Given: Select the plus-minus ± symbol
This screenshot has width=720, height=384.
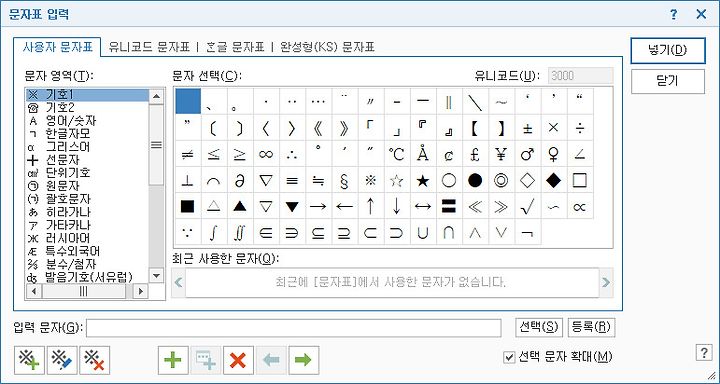Looking at the screenshot, I should (527, 128).
